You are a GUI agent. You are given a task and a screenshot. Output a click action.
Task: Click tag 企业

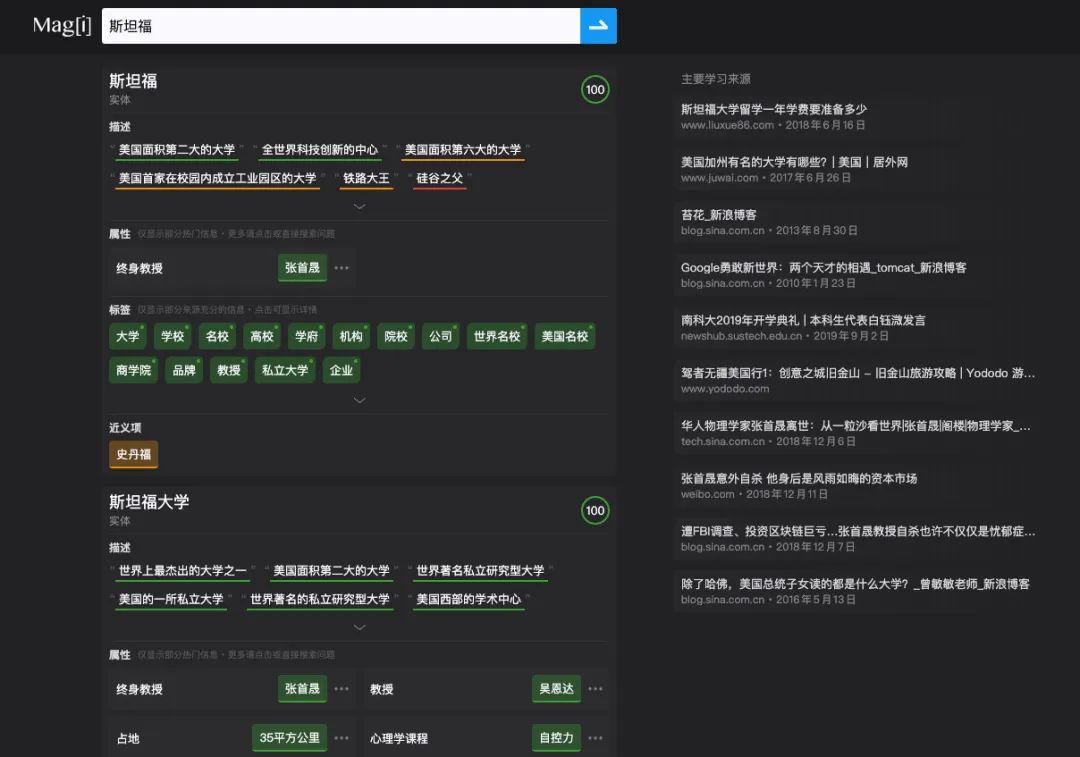341,370
